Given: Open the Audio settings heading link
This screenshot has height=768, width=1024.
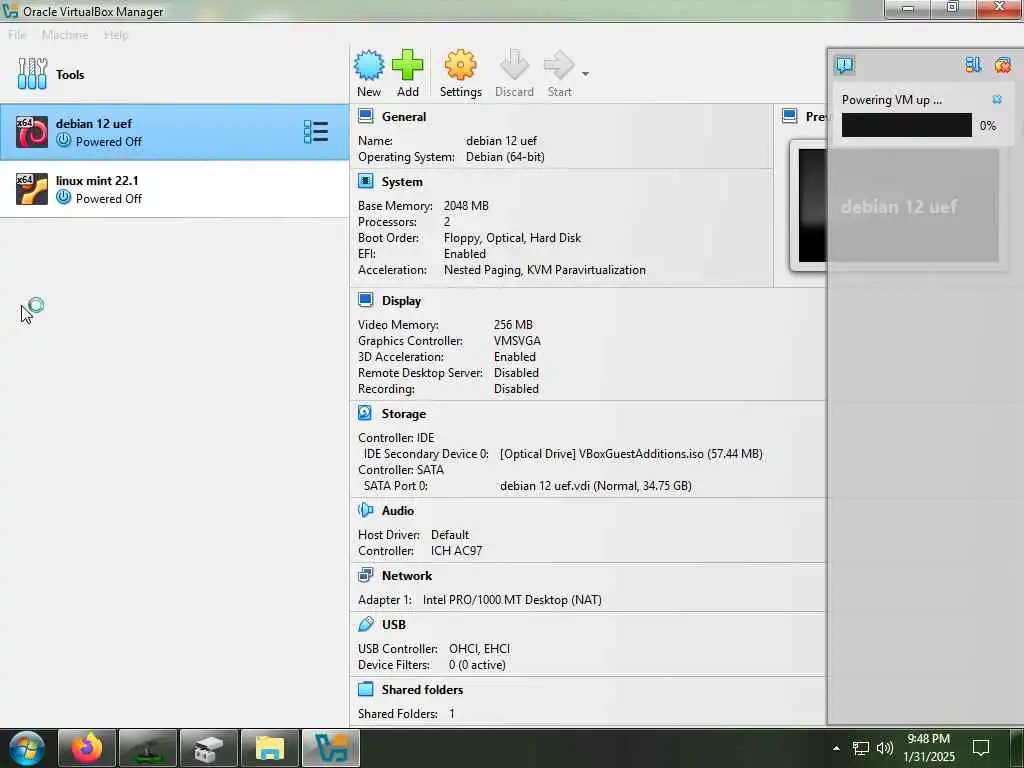Looking at the screenshot, I should click(398, 511).
